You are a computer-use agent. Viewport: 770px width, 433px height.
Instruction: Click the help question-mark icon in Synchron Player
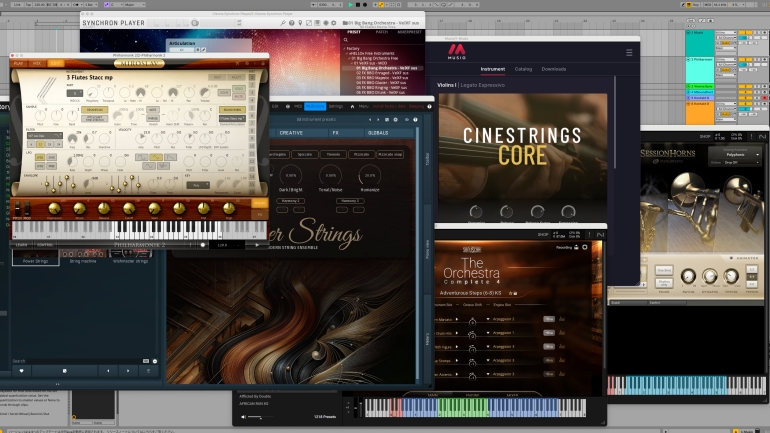[x=292, y=23]
